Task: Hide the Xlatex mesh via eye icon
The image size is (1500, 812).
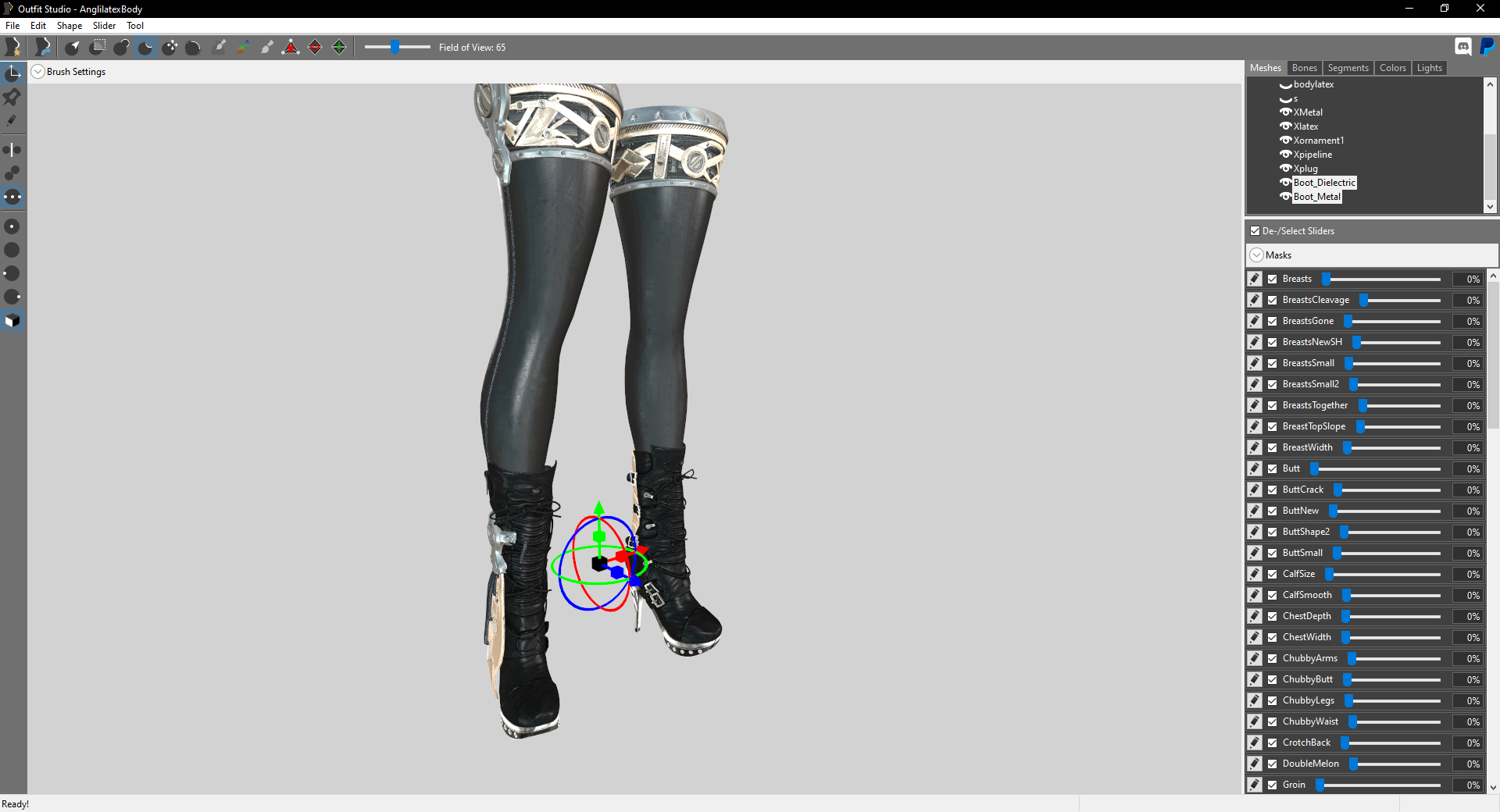Action: (x=1285, y=126)
